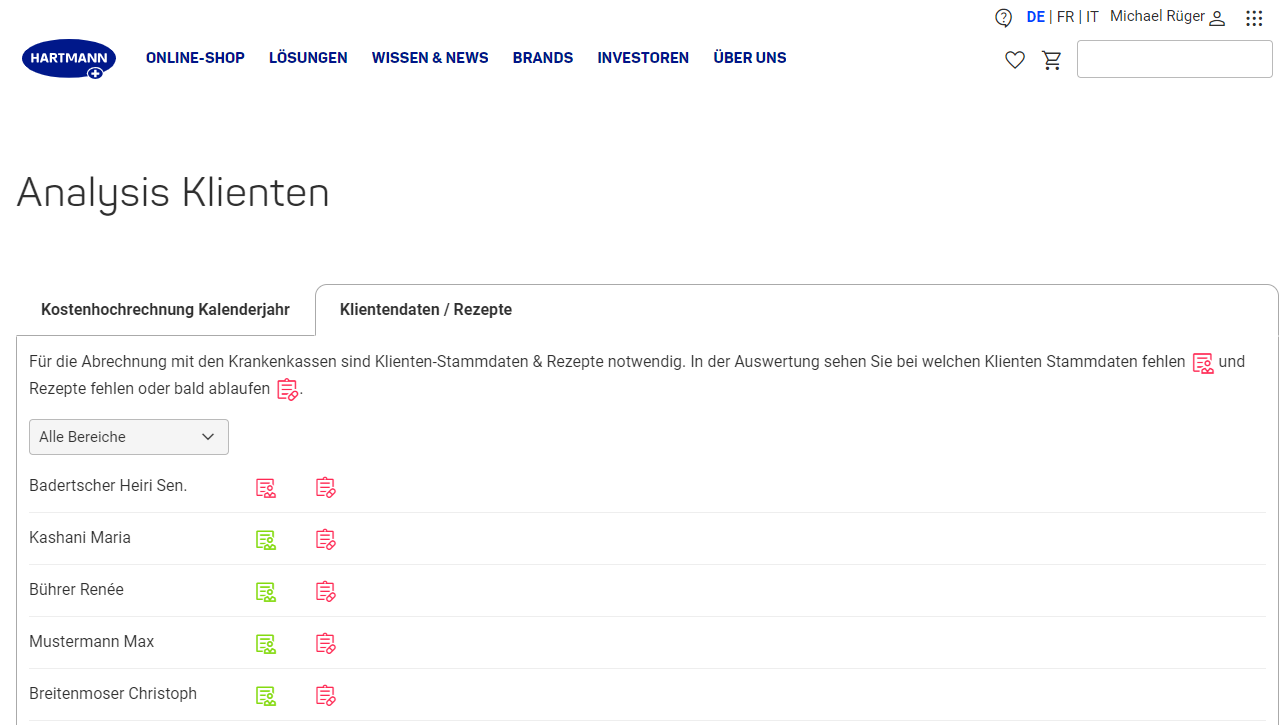This screenshot has height=725, width=1285.
Task: Switch language to DE
Action: pyautogui.click(x=1035, y=17)
